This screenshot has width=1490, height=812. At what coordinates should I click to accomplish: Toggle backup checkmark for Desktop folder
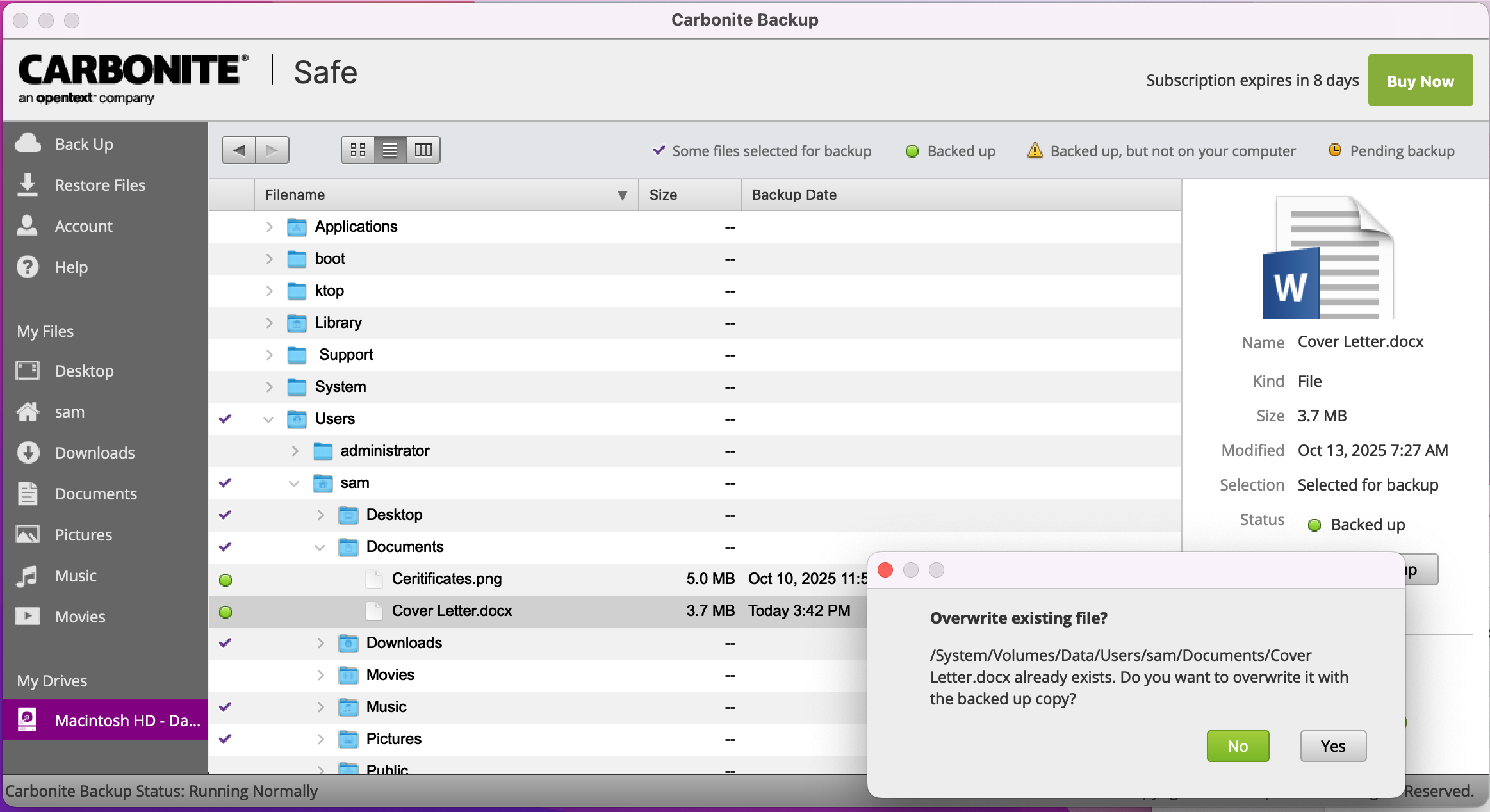225,515
